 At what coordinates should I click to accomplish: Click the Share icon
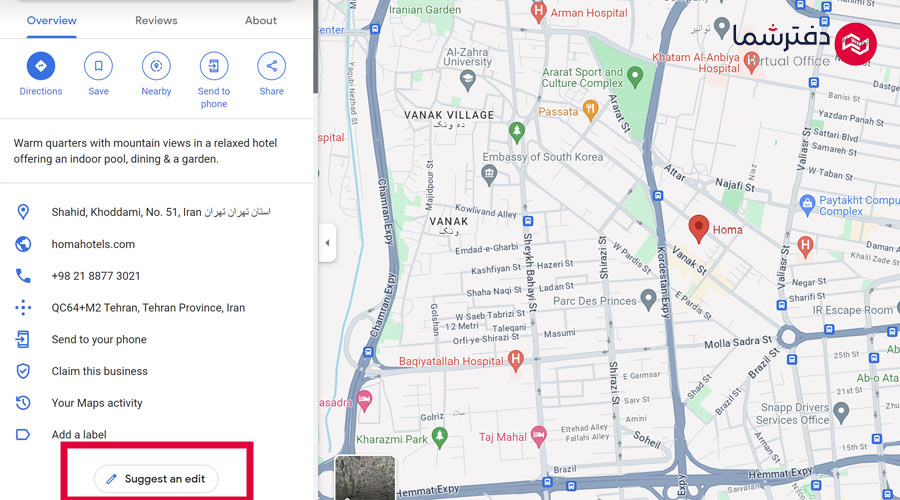(271, 66)
